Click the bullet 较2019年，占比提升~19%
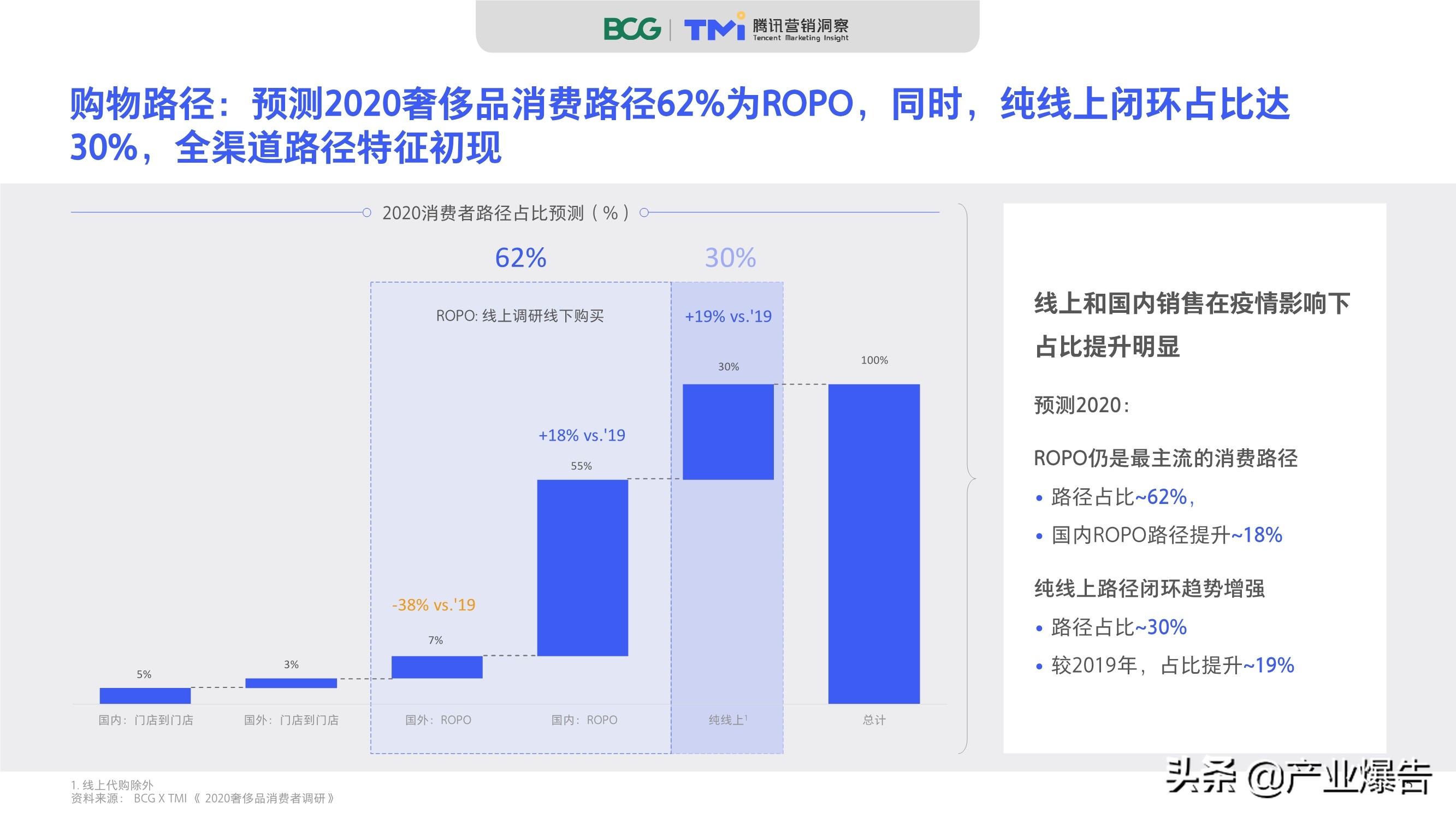 (1165, 664)
